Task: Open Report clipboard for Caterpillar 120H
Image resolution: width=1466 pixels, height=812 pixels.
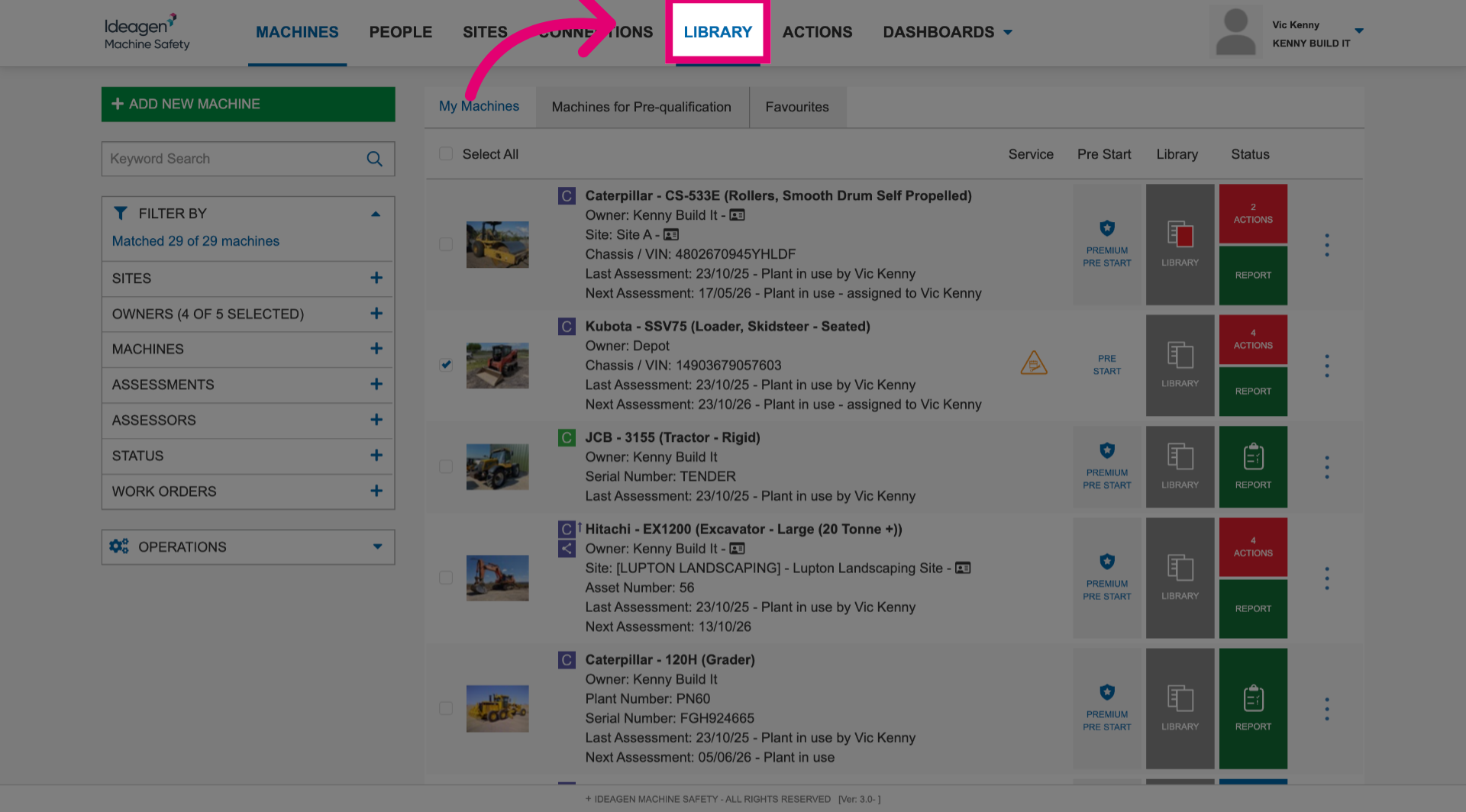Action: coord(1253,708)
